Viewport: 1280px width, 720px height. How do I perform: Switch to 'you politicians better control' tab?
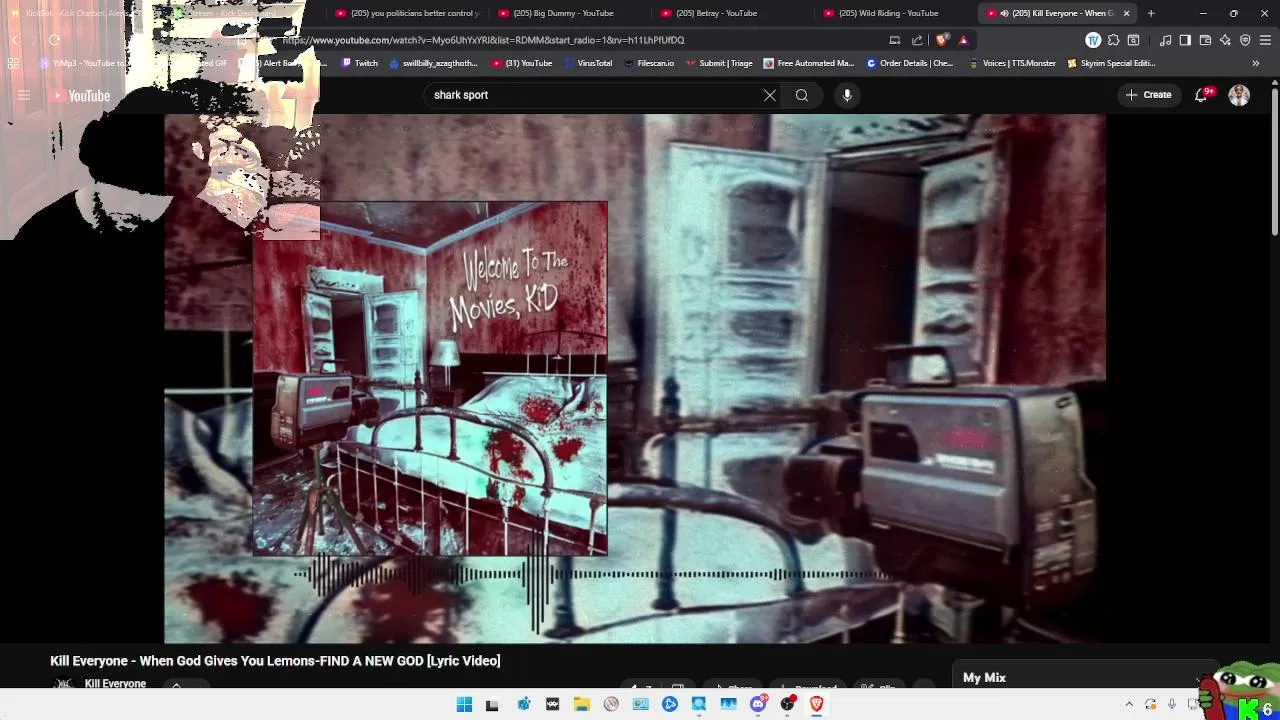[x=408, y=13]
